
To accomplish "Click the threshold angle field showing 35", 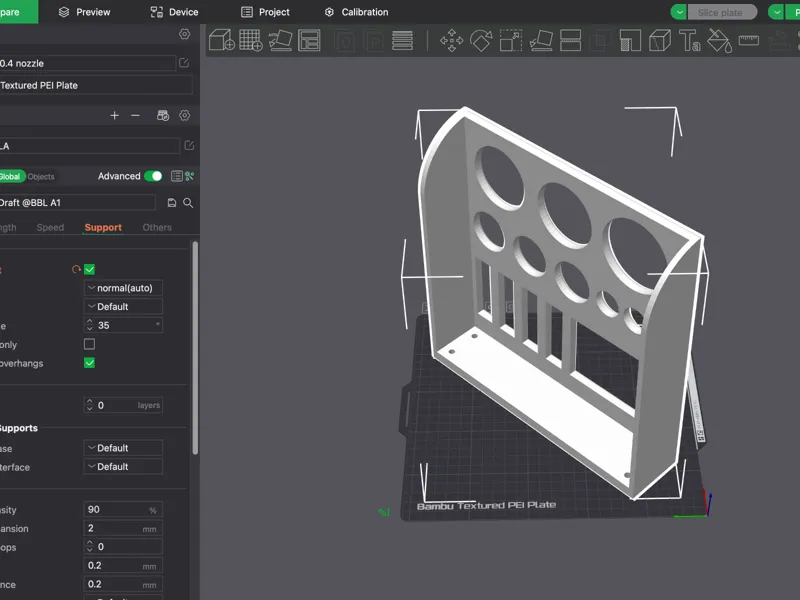I will pos(123,325).
